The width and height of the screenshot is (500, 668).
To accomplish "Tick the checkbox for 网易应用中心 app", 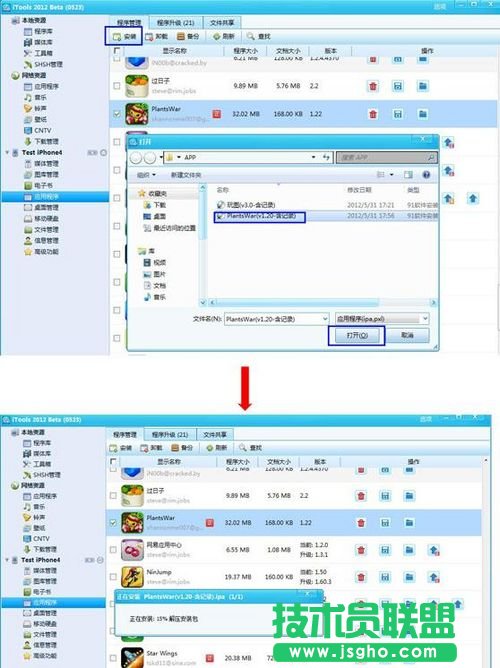I will click(x=113, y=550).
